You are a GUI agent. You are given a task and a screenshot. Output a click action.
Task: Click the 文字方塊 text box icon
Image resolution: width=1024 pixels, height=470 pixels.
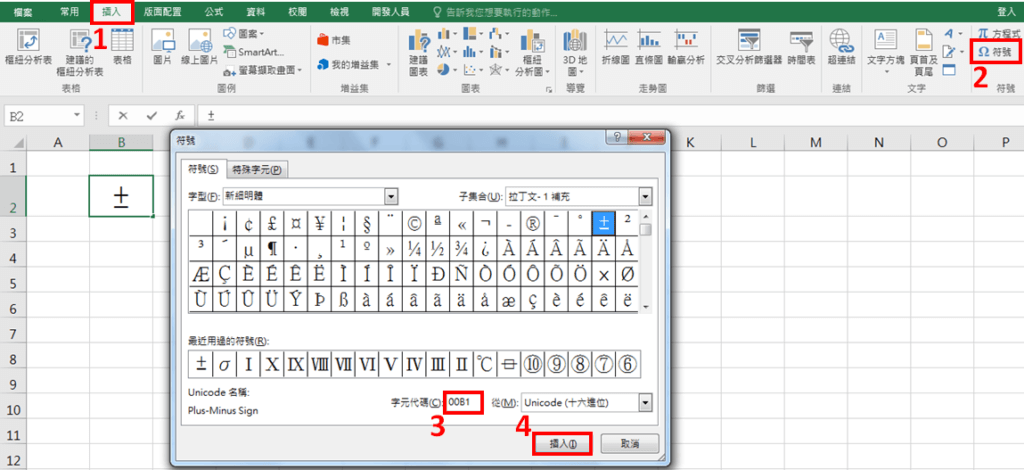[x=885, y=45]
